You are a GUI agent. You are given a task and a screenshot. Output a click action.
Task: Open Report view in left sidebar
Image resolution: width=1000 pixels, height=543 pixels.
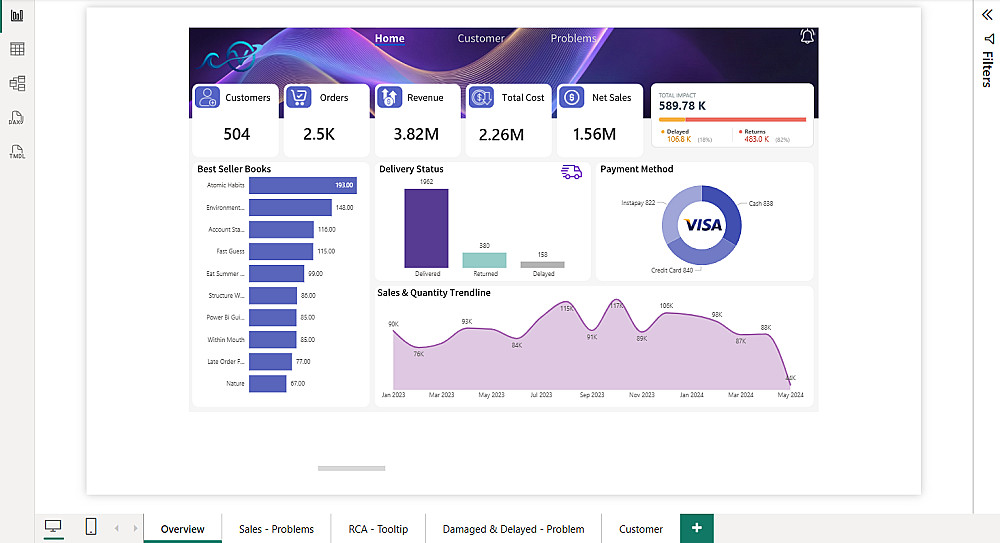pos(17,15)
